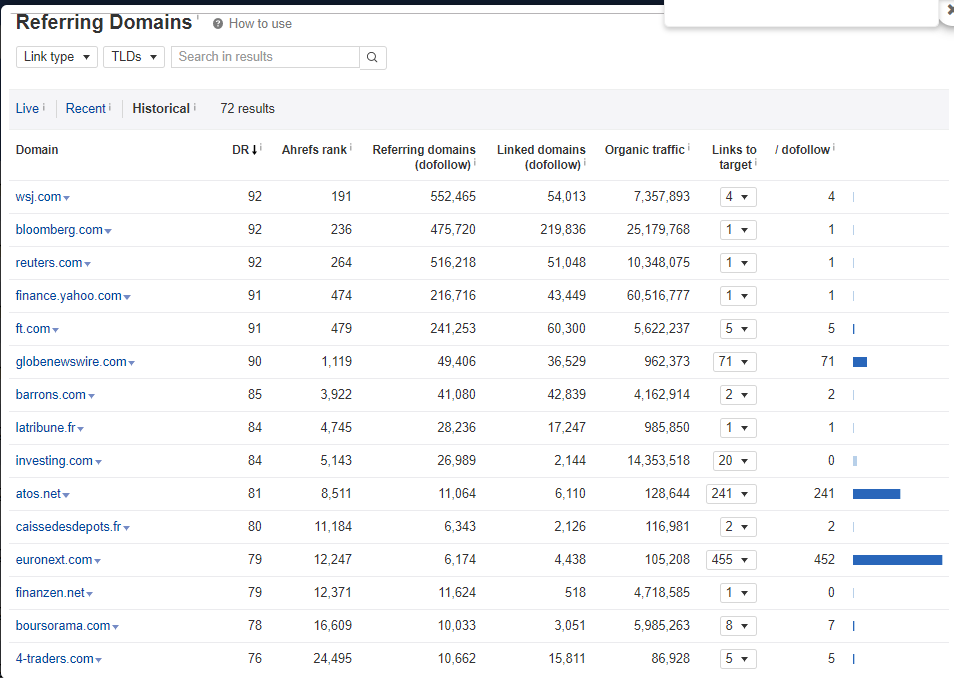Sort by Linked domains (dofollow) header
Screen dimensions: 954x678
(x=541, y=157)
